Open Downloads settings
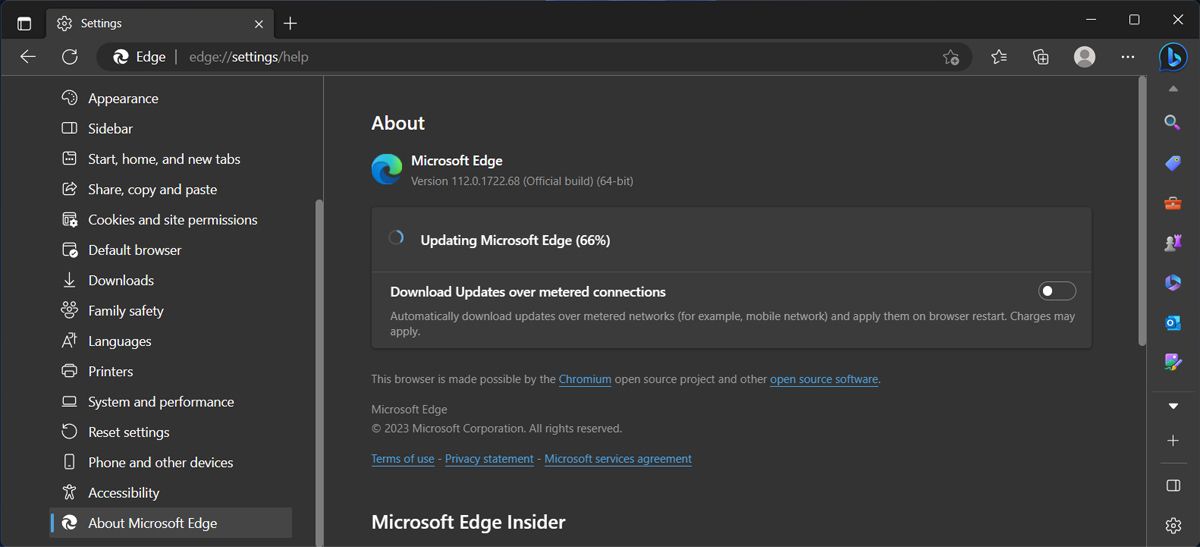 pos(171,280)
